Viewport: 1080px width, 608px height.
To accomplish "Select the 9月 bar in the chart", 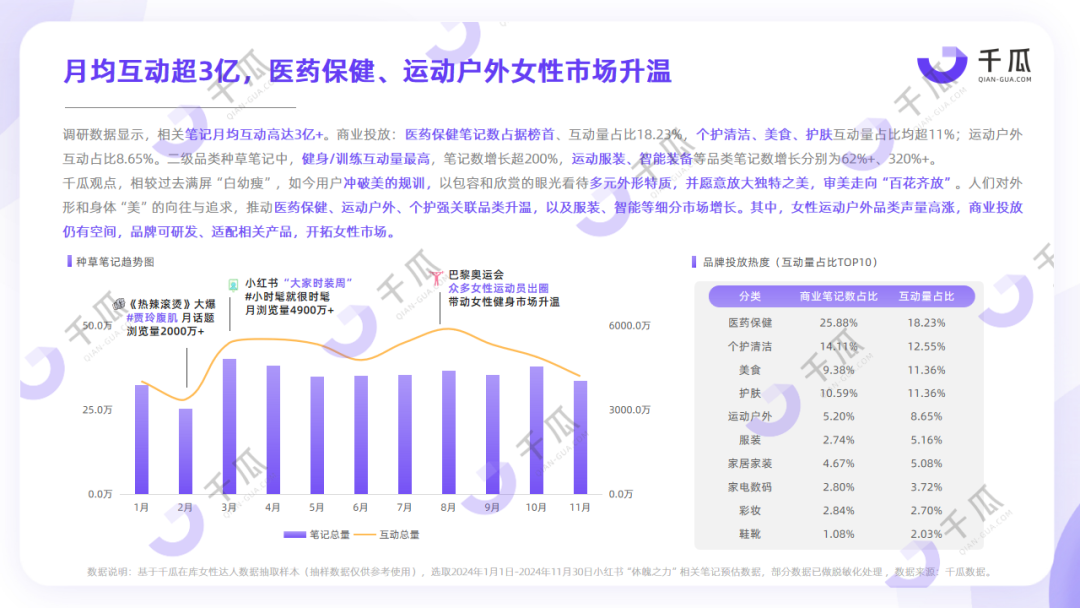I will coord(492,434).
